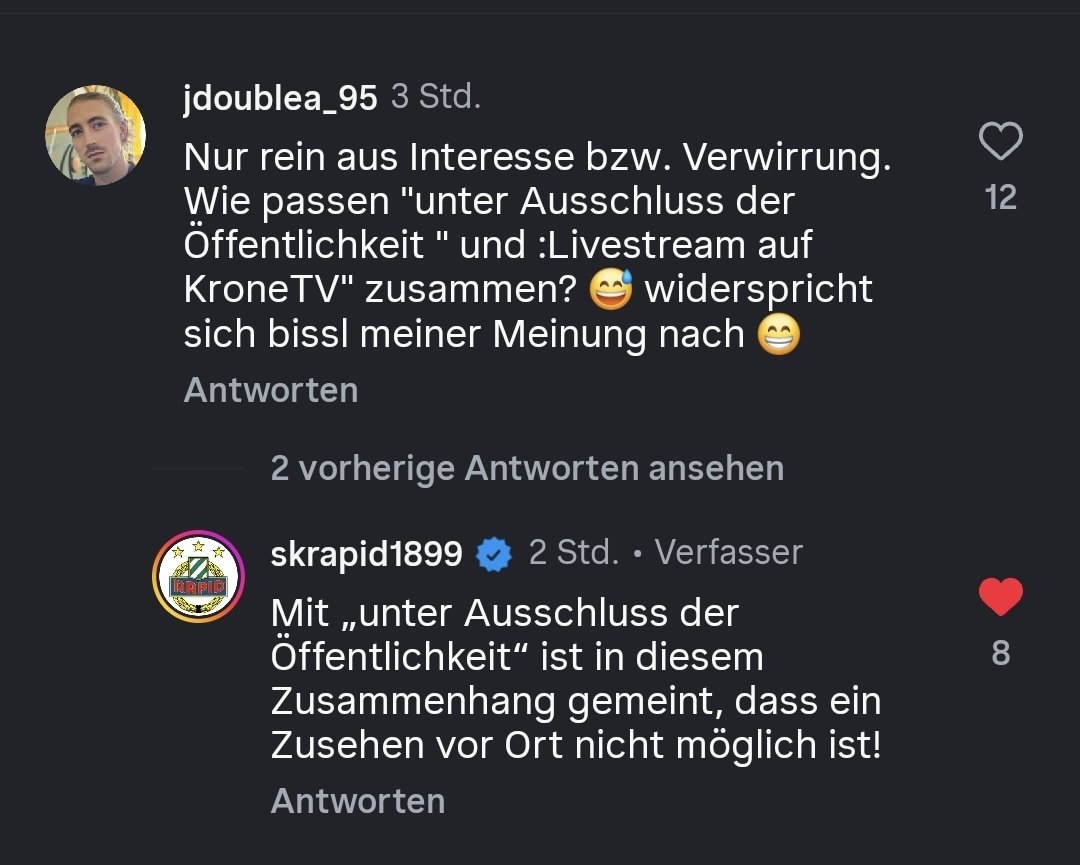Viewport: 1080px width, 865px height.
Task: View the 12 likes count on first comment
Action: 1000,197
